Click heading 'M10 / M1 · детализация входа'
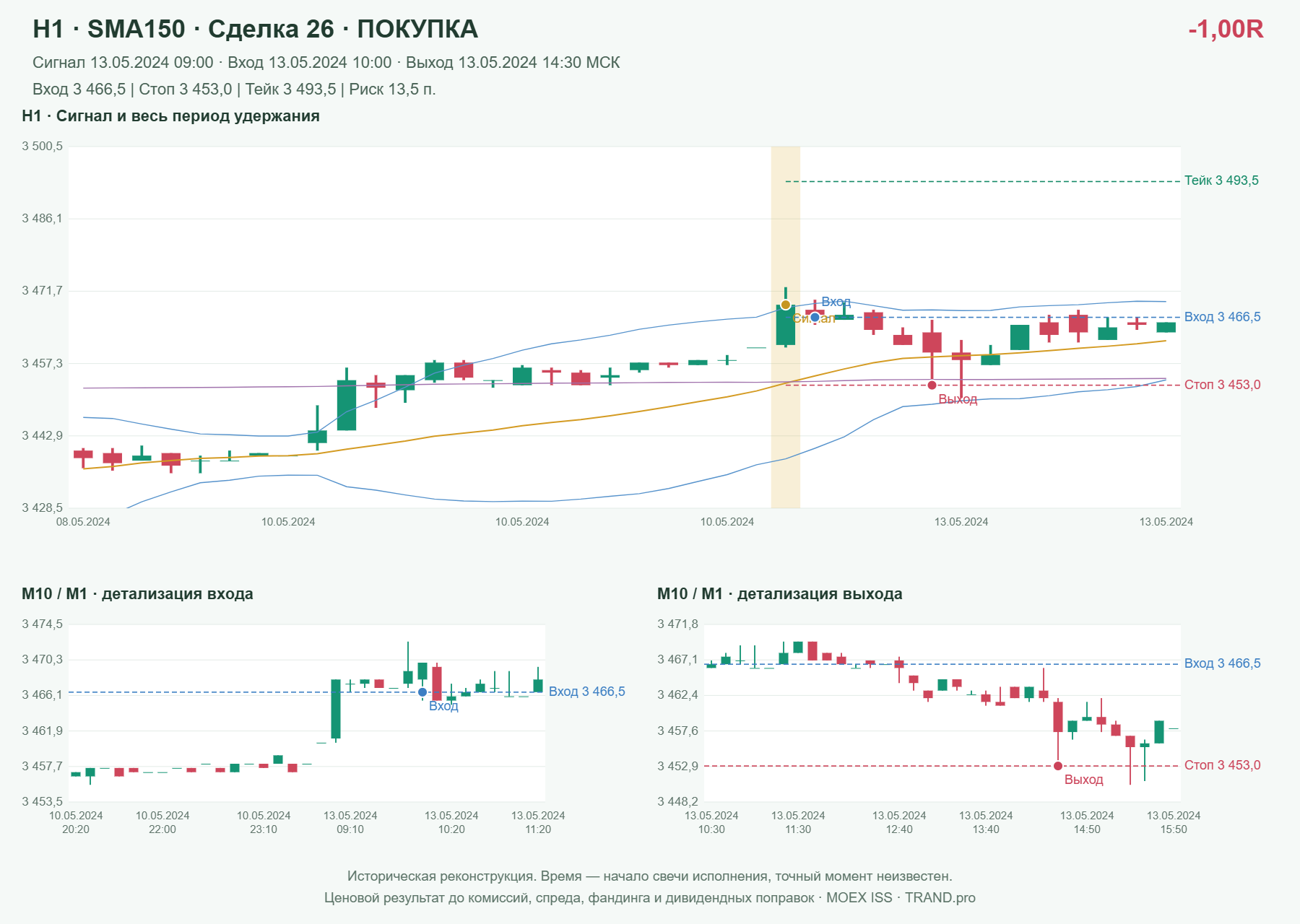Viewport: 1300px width, 924px height. click(137, 594)
